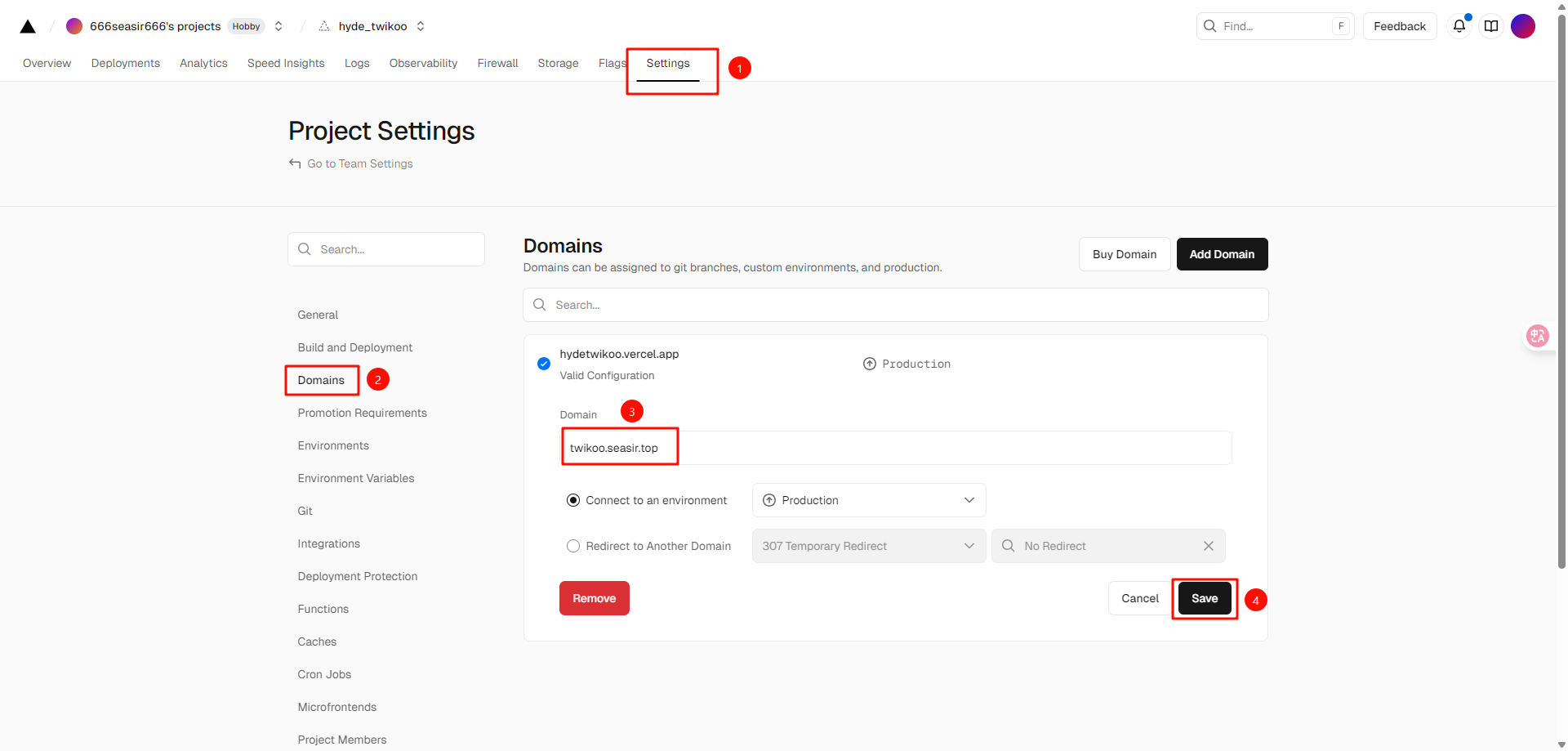Open the user avatar menu
Viewport: 1568px width, 751px height.
click(x=1523, y=26)
